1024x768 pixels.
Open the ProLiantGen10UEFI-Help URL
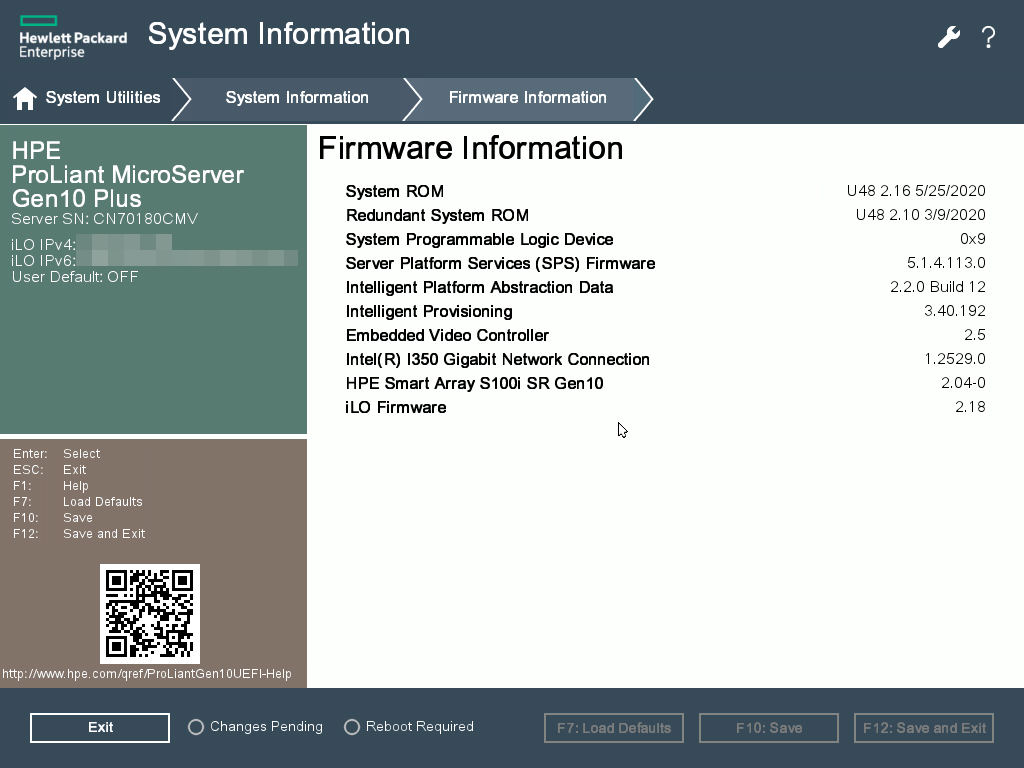click(147, 674)
